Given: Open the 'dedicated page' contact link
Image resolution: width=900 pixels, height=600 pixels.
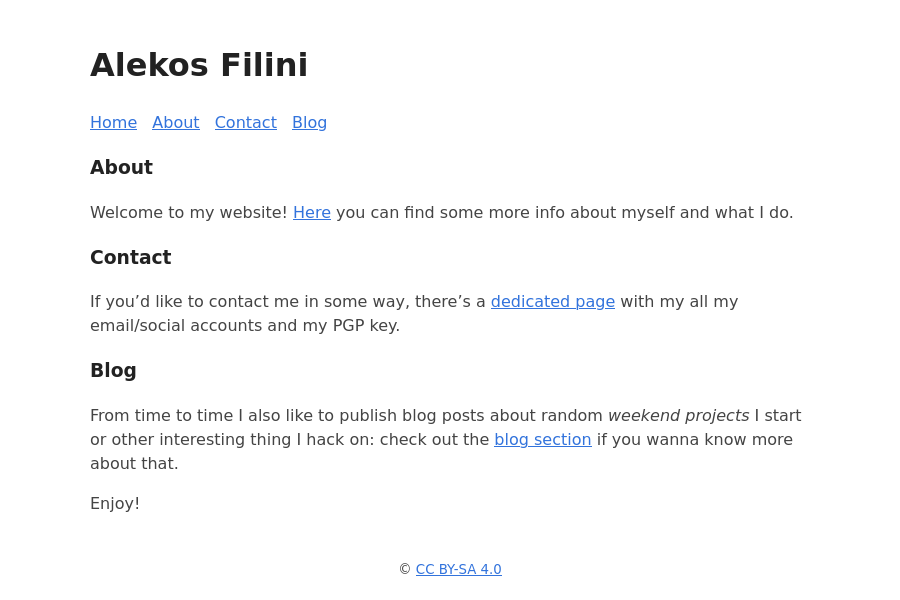Looking at the screenshot, I should (x=552, y=301).
